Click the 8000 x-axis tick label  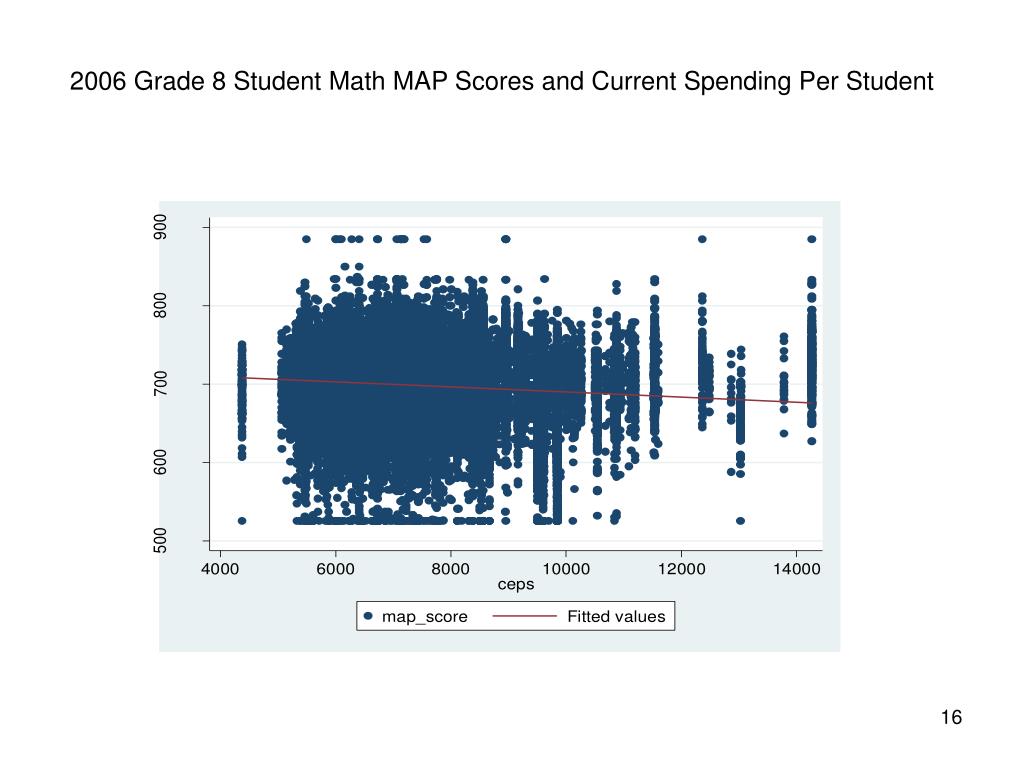point(451,569)
